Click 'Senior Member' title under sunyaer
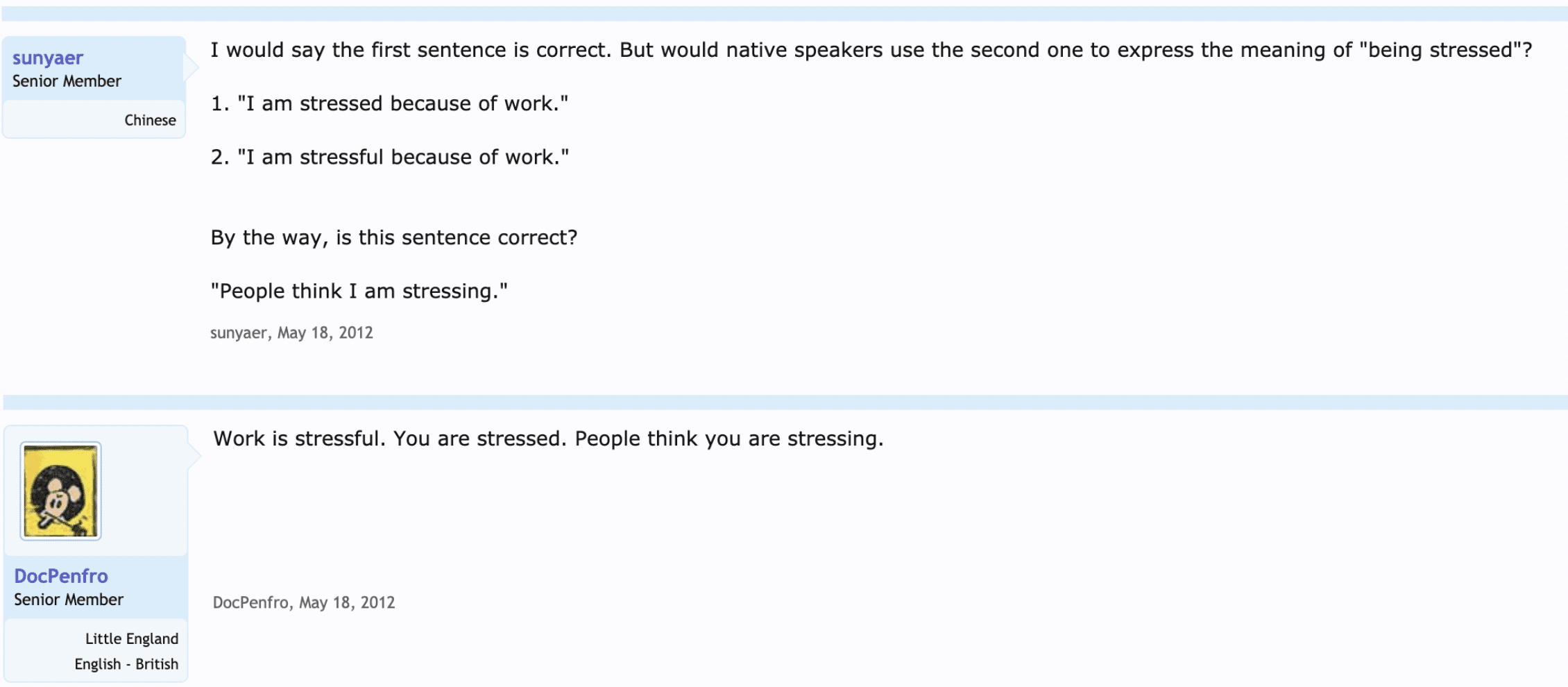This screenshot has height=687, width=1568. point(67,81)
